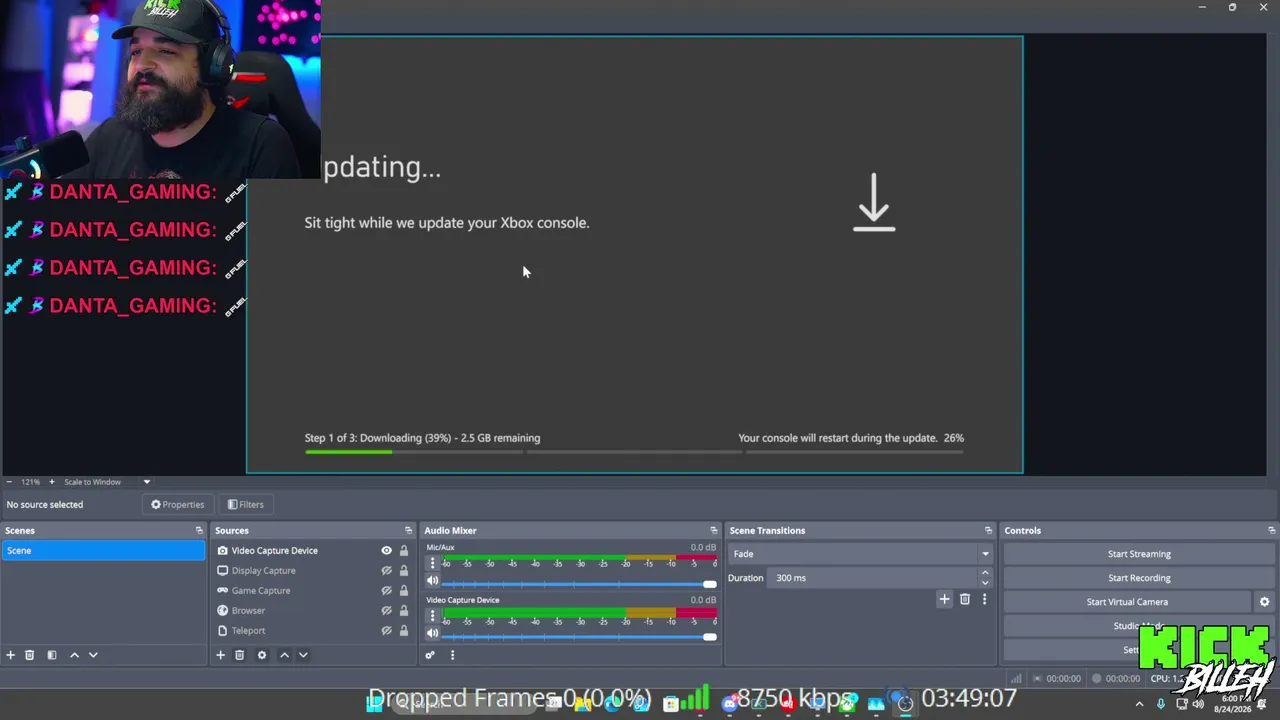
Task: Show the Game Capture source
Action: click(x=386, y=591)
